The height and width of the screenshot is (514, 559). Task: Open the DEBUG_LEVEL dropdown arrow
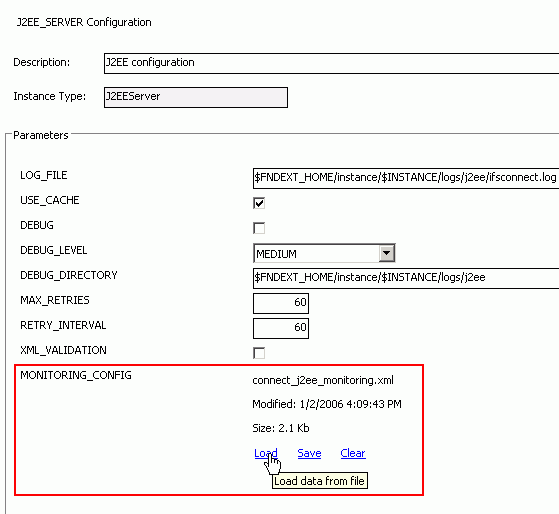click(x=386, y=253)
